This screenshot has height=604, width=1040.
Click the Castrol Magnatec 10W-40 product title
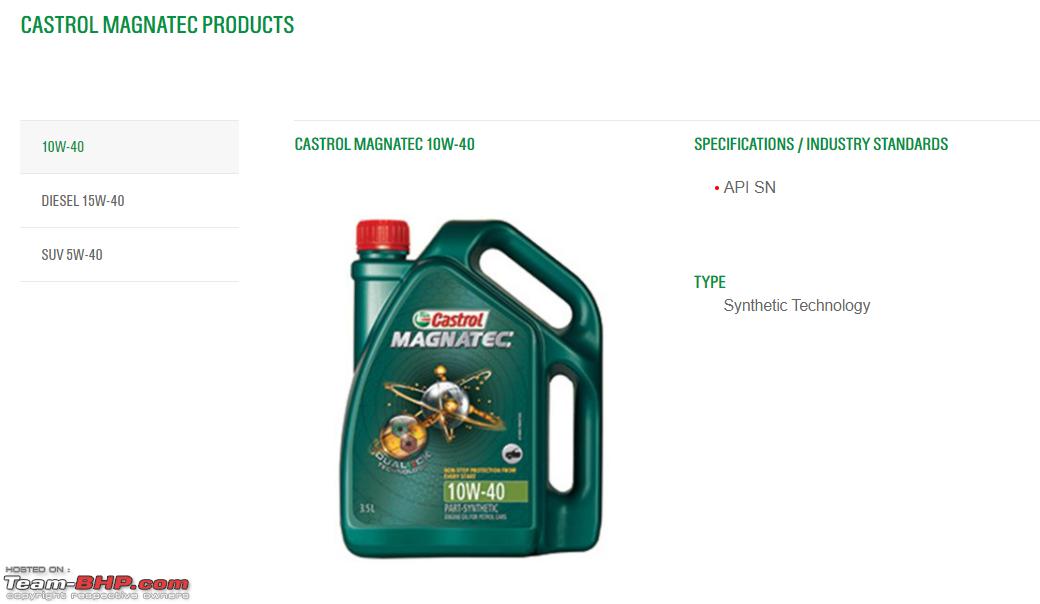tap(385, 144)
